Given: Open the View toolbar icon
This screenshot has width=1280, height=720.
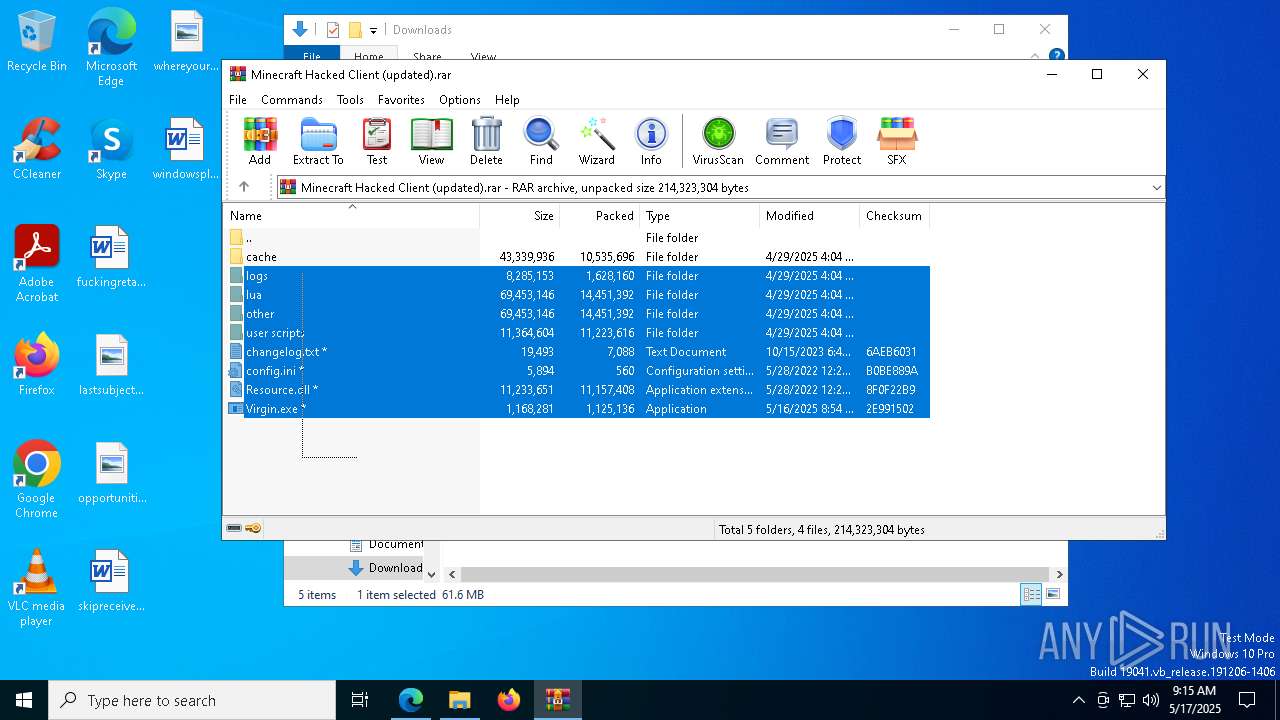Looking at the screenshot, I should 431,141.
